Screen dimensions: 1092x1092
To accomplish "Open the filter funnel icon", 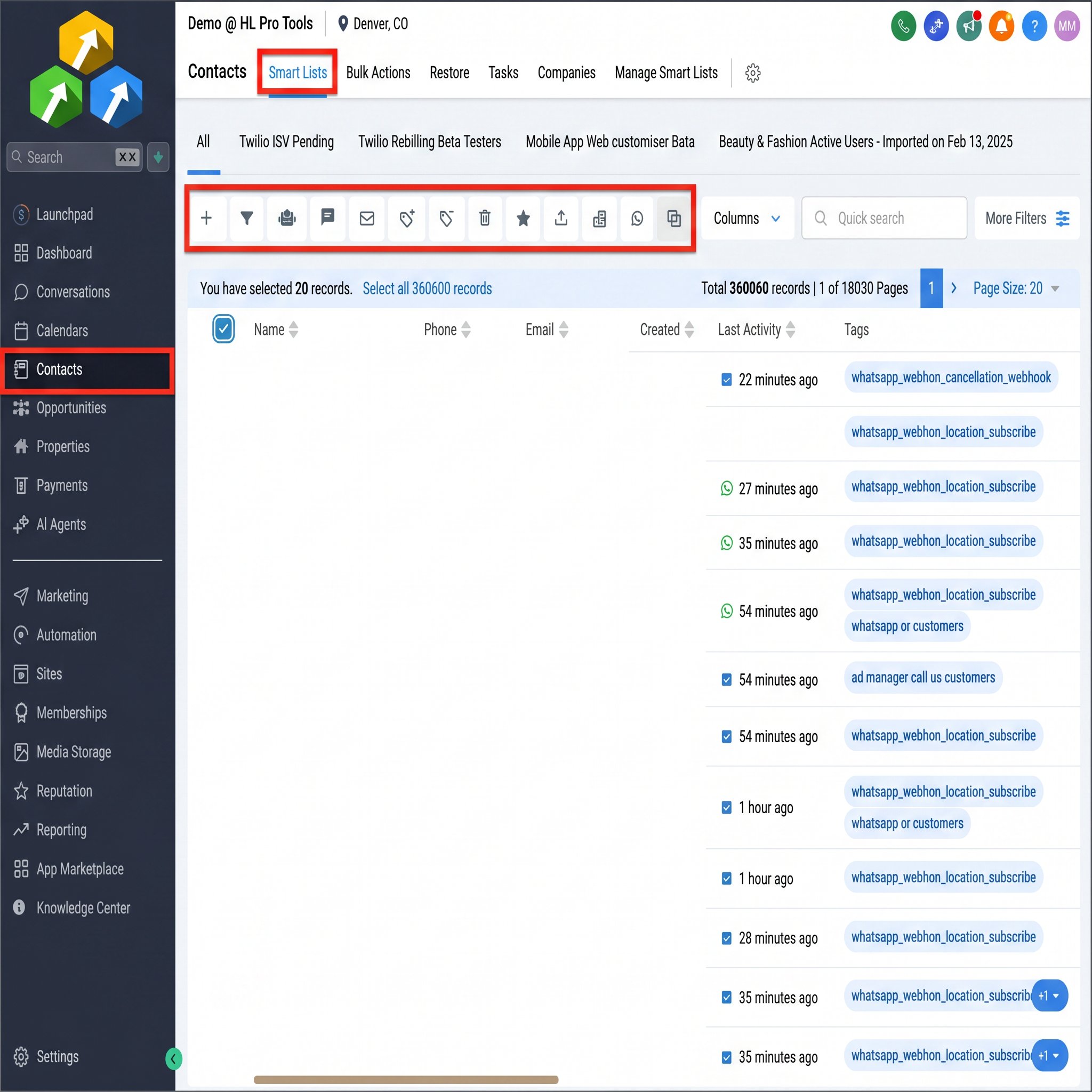I will click(247, 218).
